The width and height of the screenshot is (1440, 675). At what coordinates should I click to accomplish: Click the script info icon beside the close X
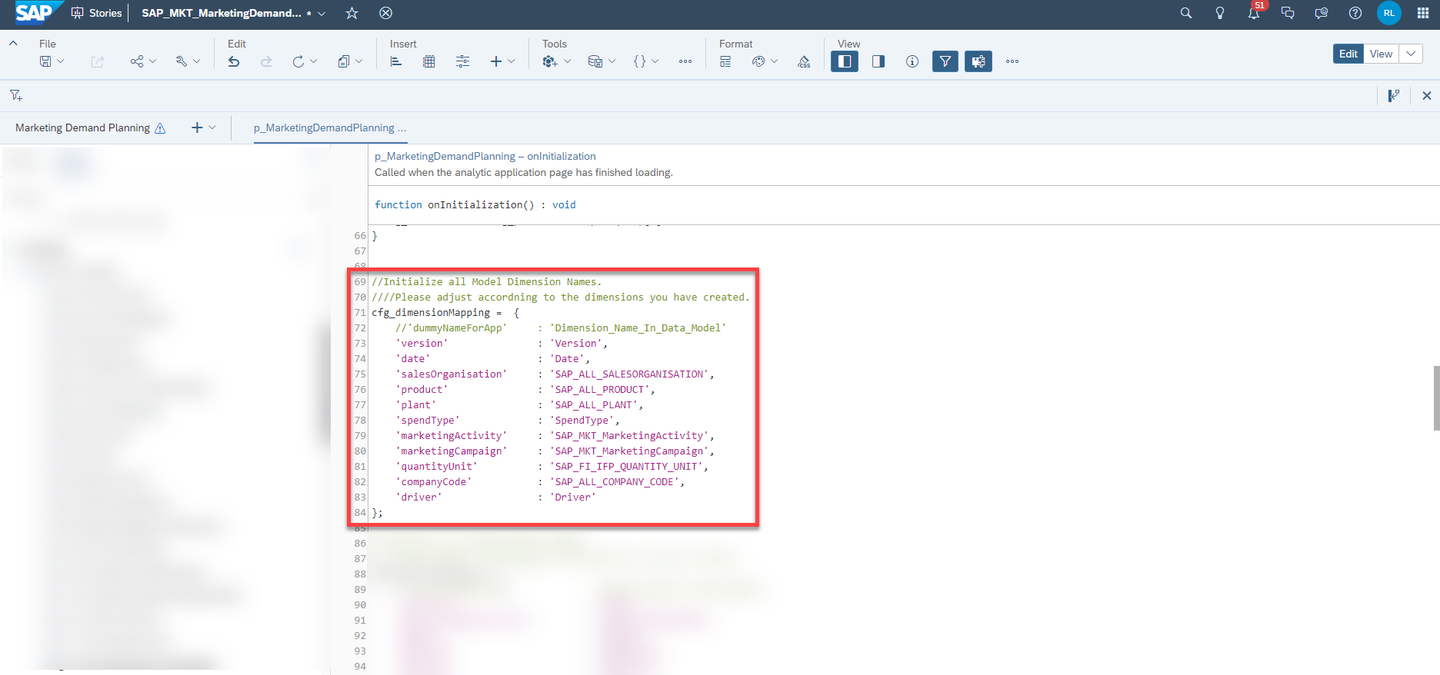[x=1393, y=95]
